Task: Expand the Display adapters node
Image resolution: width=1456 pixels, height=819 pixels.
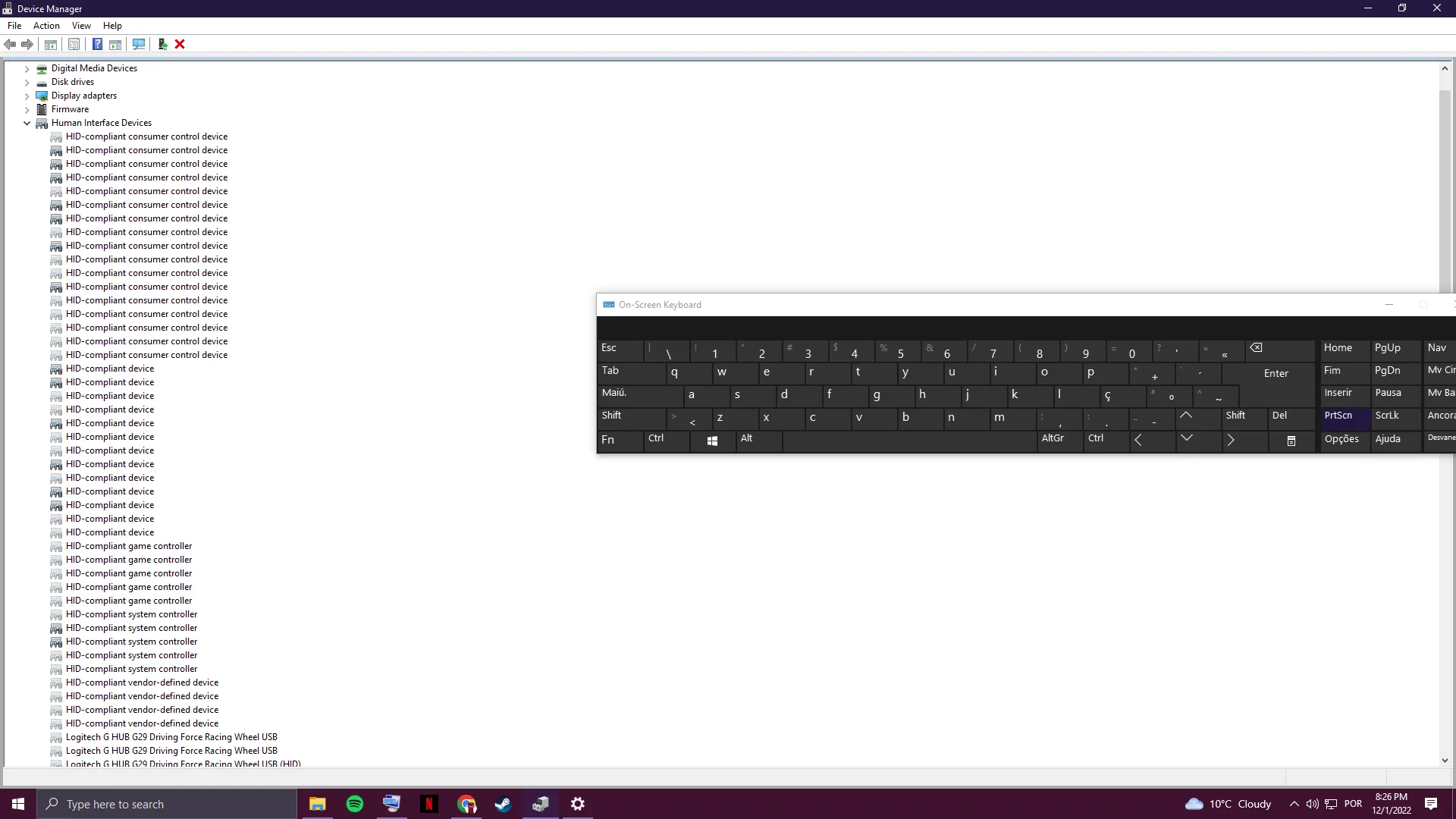Action: pos(27,96)
